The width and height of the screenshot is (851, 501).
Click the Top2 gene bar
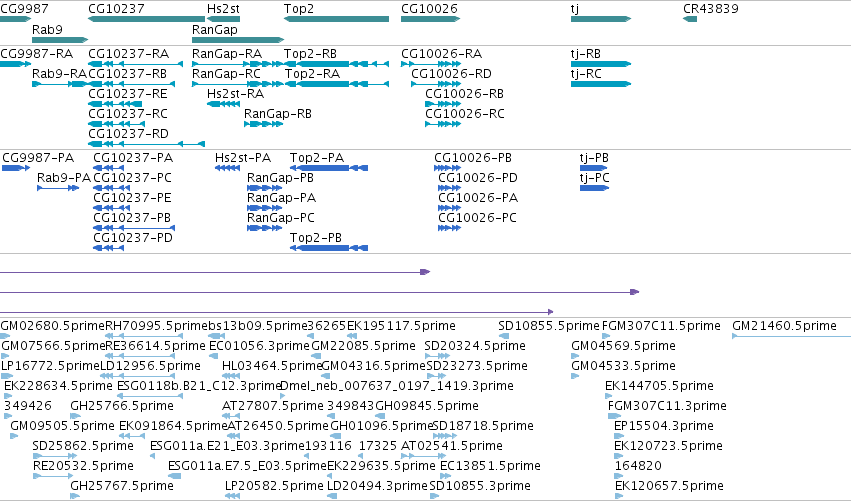pyautogui.click(x=336, y=19)
